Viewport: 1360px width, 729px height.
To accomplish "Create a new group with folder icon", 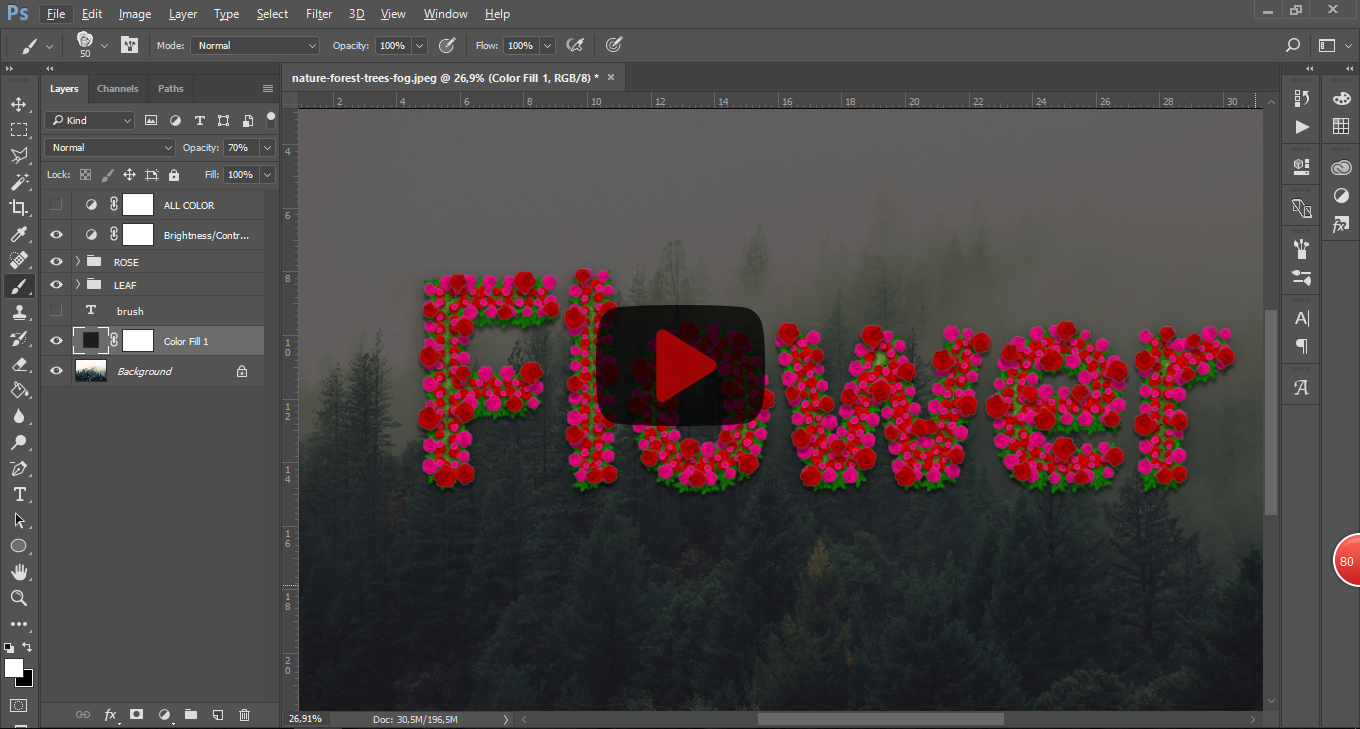I will [x=191, y=715].
